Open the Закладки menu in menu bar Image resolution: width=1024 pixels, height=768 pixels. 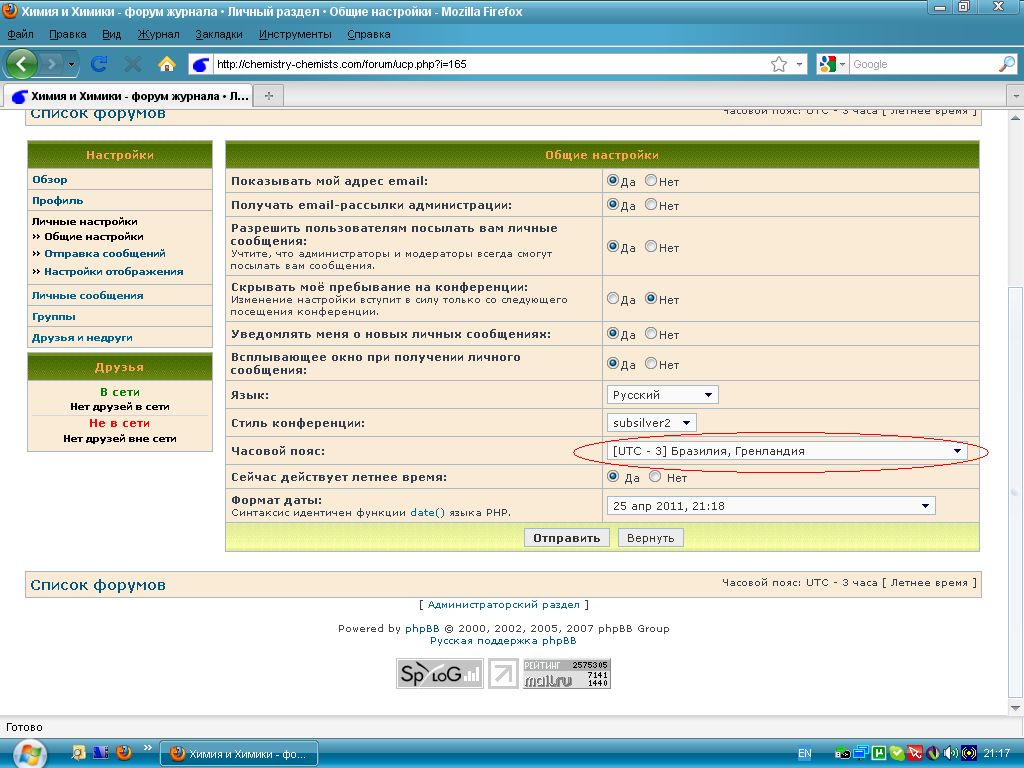218,34
